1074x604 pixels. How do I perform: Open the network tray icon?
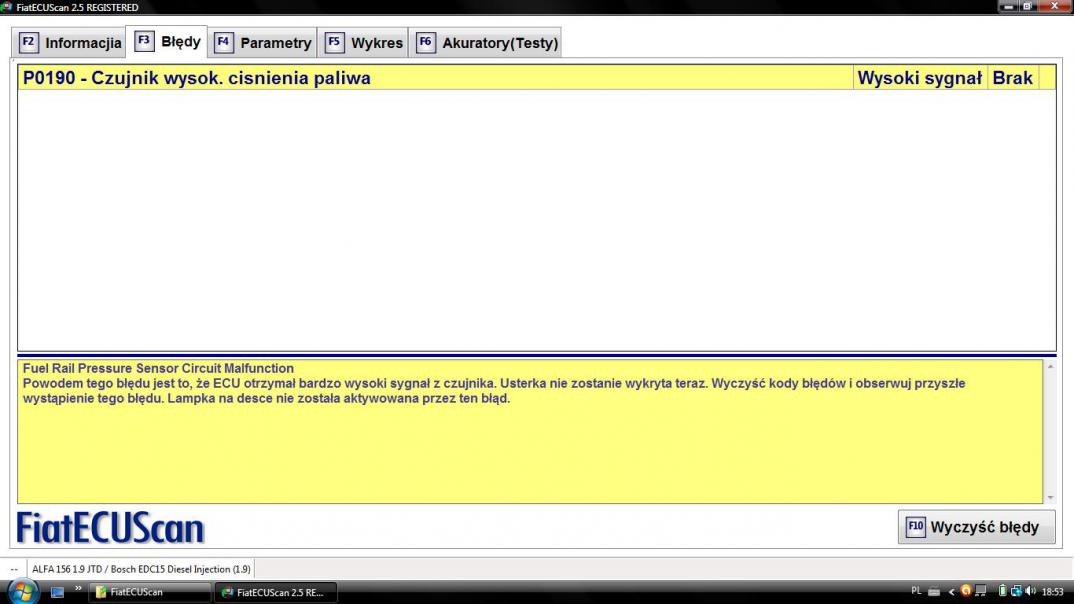point(1016,591)
